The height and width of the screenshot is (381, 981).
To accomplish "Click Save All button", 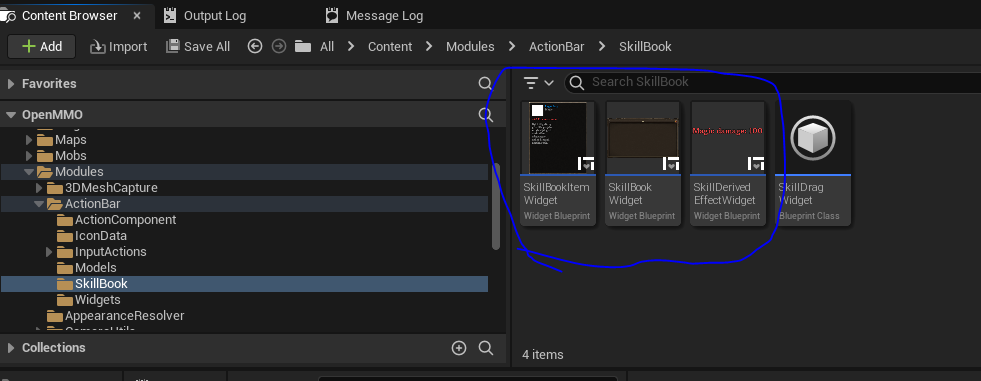I will tap(198, 46).
